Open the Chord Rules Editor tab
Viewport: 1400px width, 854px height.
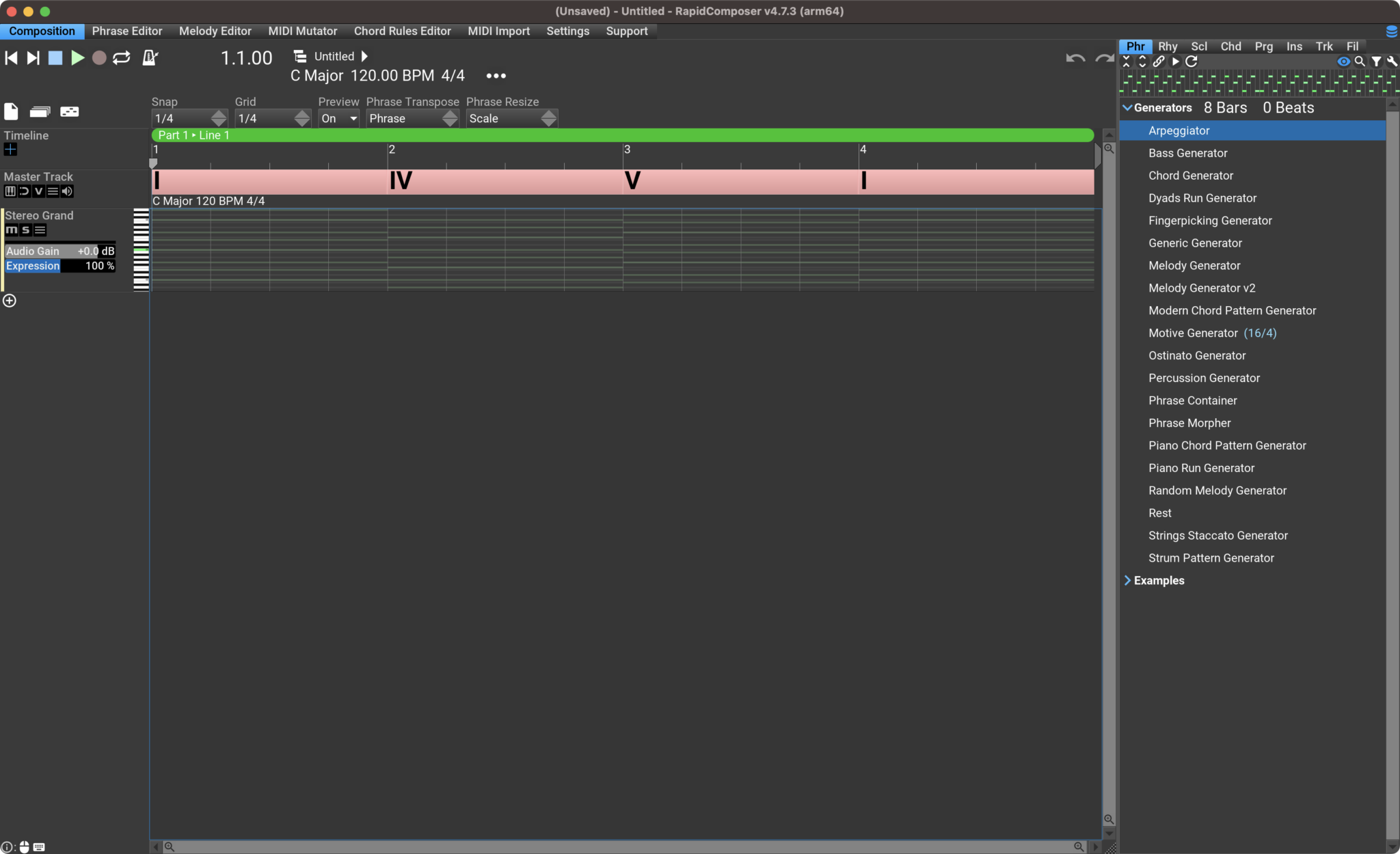pyautogui.click(x=402, y=31)
